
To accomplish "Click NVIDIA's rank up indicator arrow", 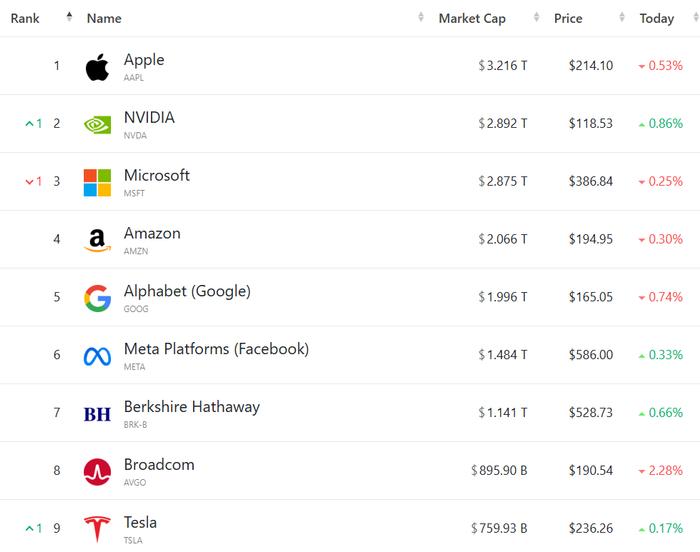I will pyautogui.click(x=29, y=123).
